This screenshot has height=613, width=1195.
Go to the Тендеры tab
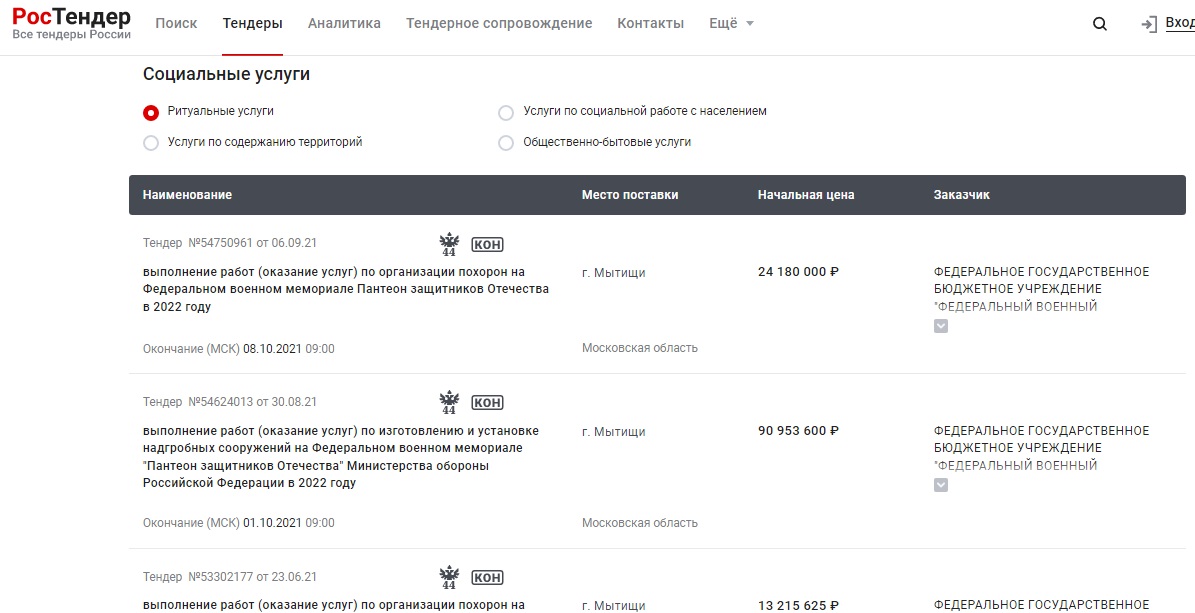point(252,24)
